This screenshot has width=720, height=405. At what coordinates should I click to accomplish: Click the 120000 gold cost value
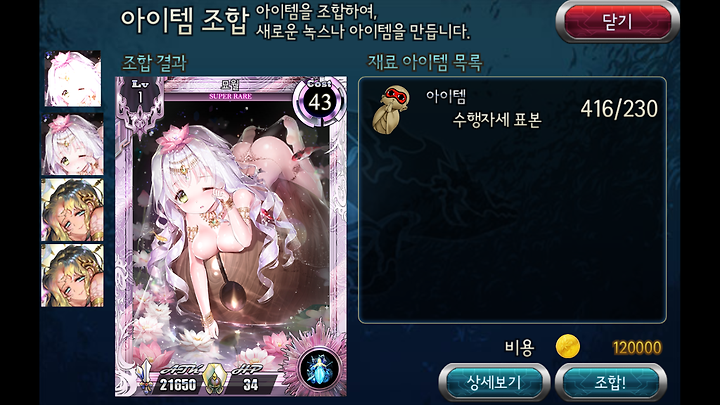637,348
